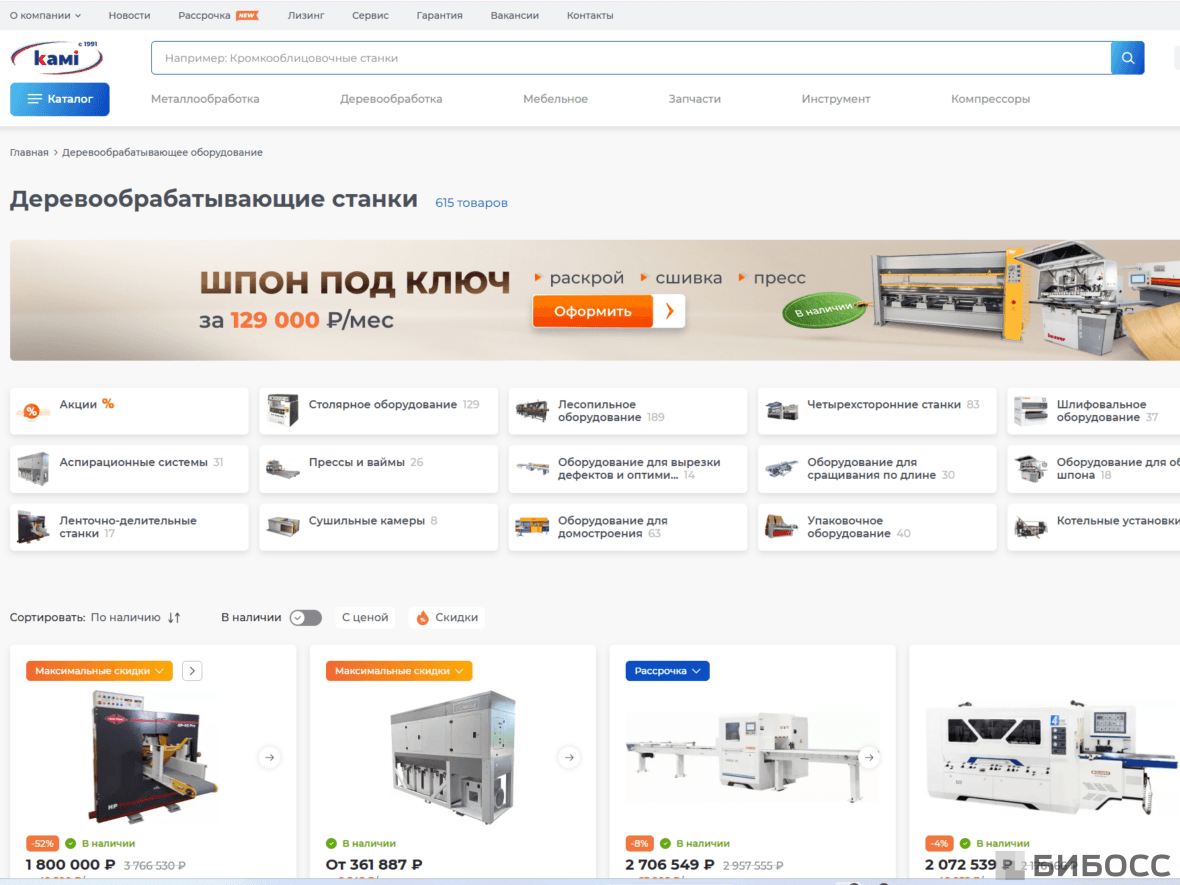Click the Четырехсторонние станки category icon
Image resolution: width=1180 pixels, height=885 pixels.
pos(781,411)
